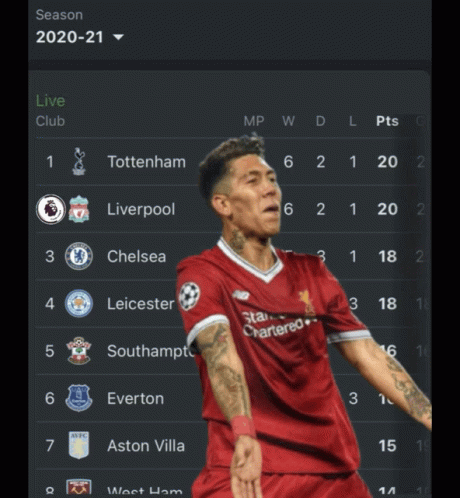Image resolution: width=460 pixels, height=498 pixels.
Task: Click the Southampton club crest
Action: tap(79, 351)
